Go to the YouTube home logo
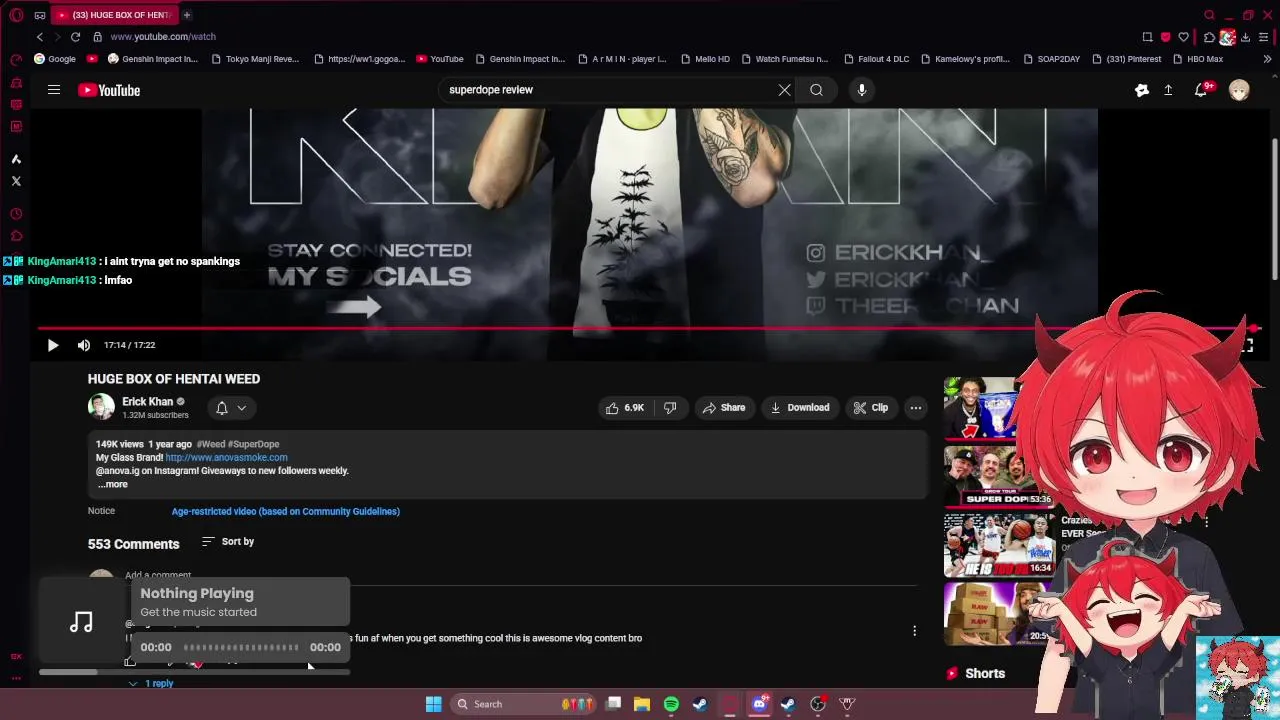This screenshot has width=1280, height=720. click(109, 90)
